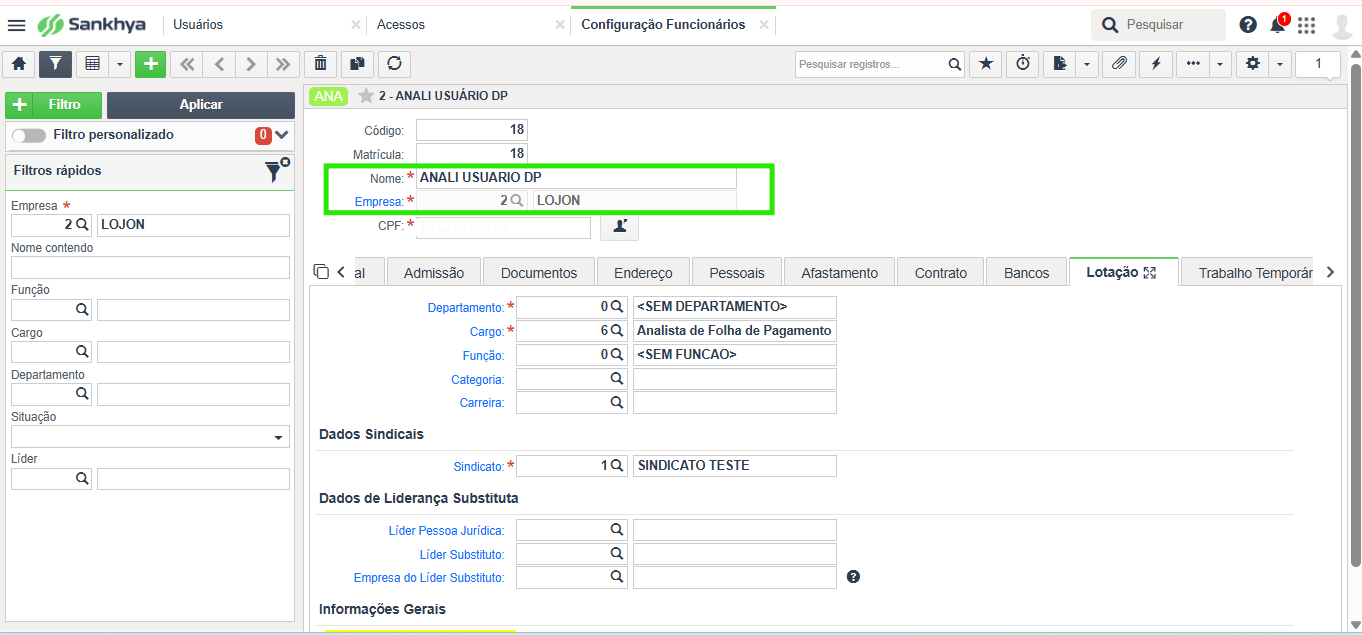
Task: Toggle the Filtro personalizado switch
Action: coord(28,135)
